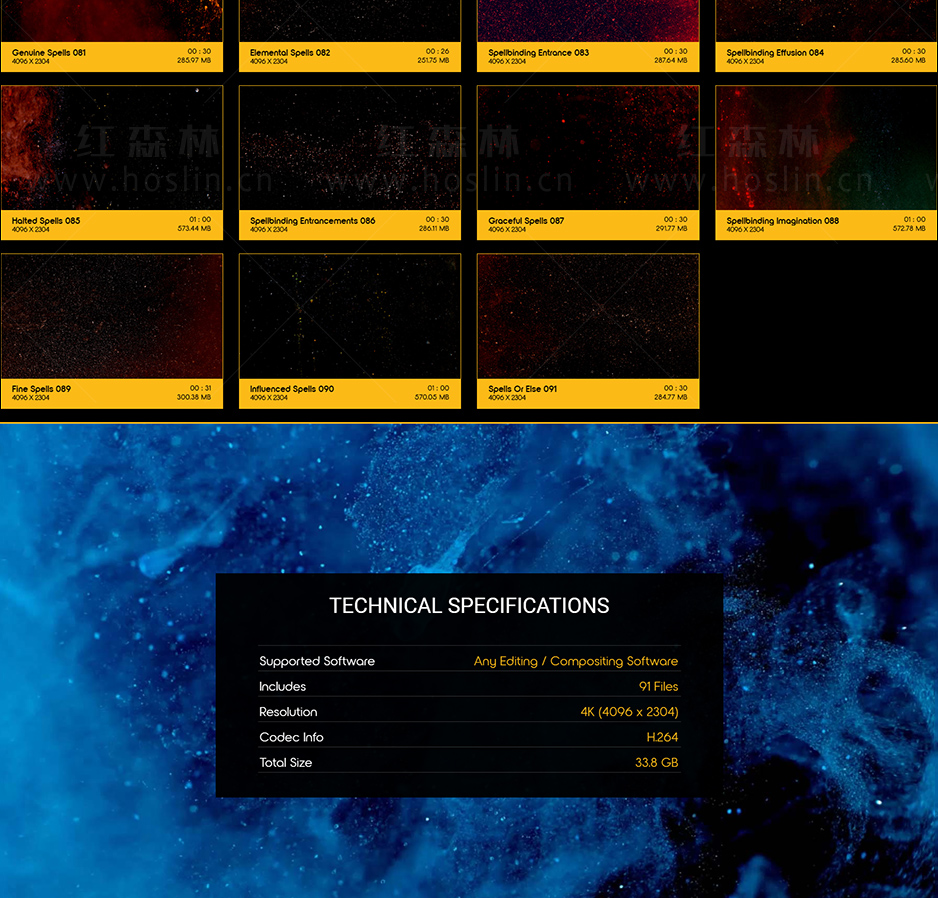The height and width of the screenshot is (898, 938).
Task: Click the 251.75 MB file size
Action: pos(434,60)
